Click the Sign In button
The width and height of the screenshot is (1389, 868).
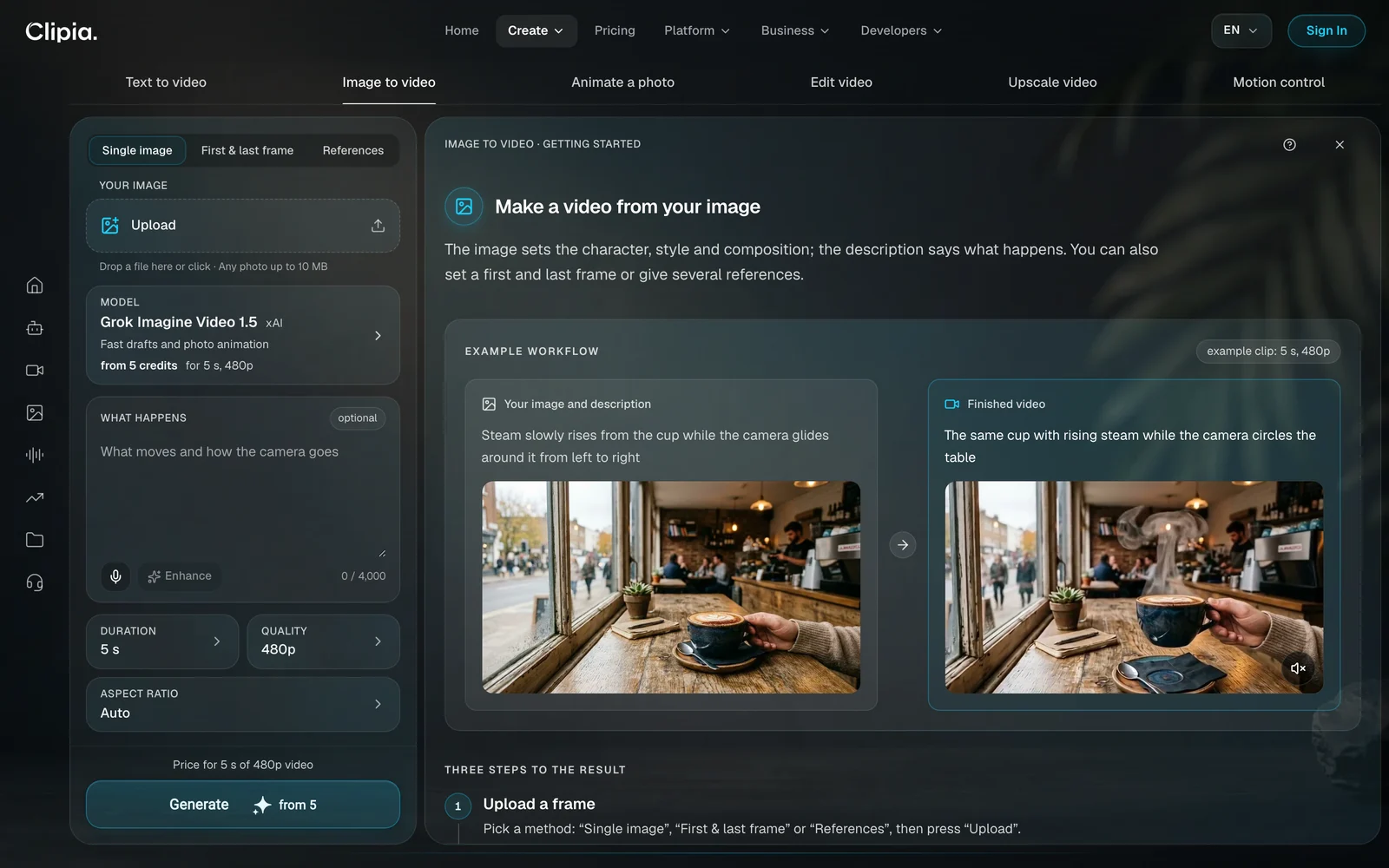(1326, 30)
